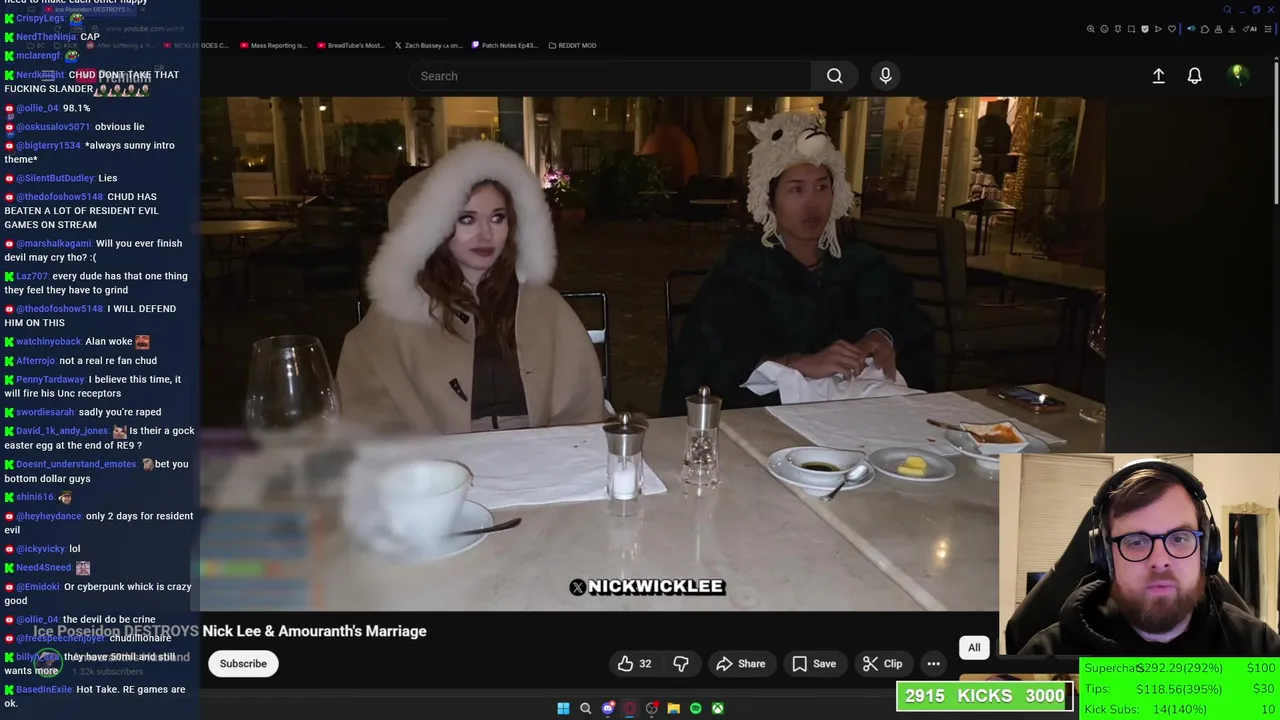Viewport: 1280px width, 720px height.
Task: Open browser downloads arrow icon
Action: pos(1232,29)
